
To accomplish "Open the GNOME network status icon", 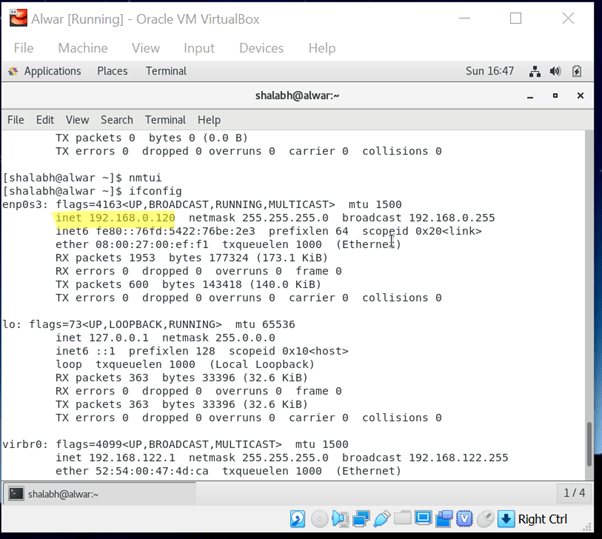I will click(536, 71).
